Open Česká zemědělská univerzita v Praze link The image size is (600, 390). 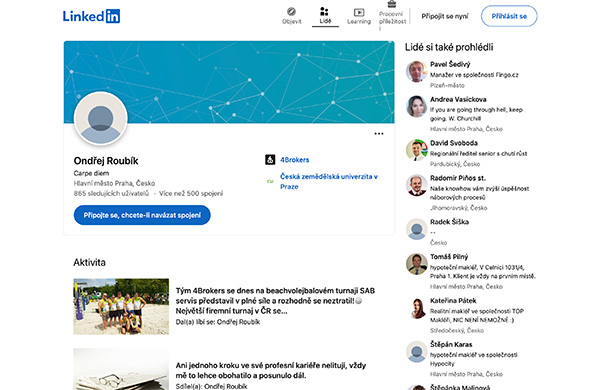pyautogui.click(x=329, y=181)
